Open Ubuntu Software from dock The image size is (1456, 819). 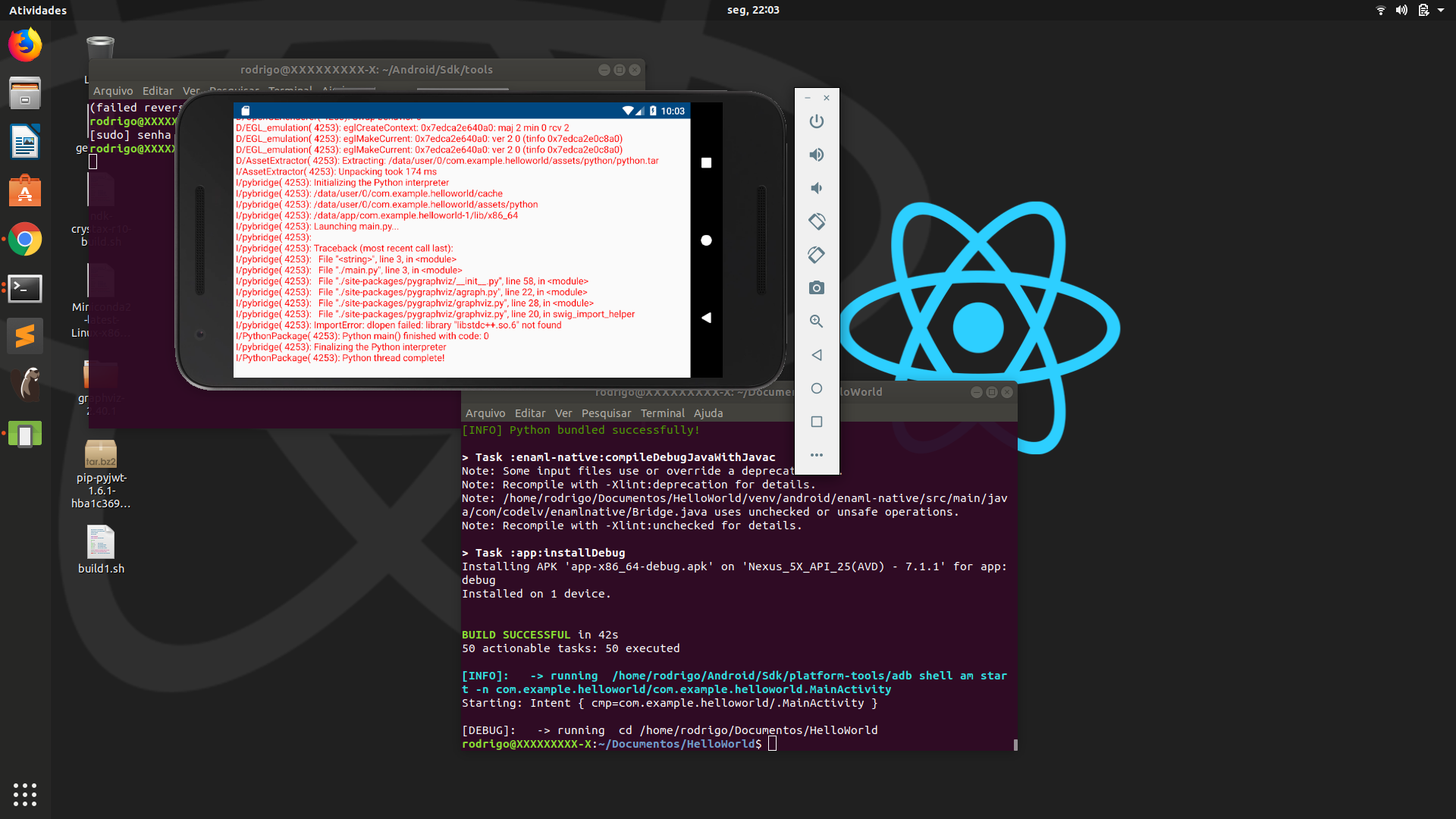click(x=25, y=190)
